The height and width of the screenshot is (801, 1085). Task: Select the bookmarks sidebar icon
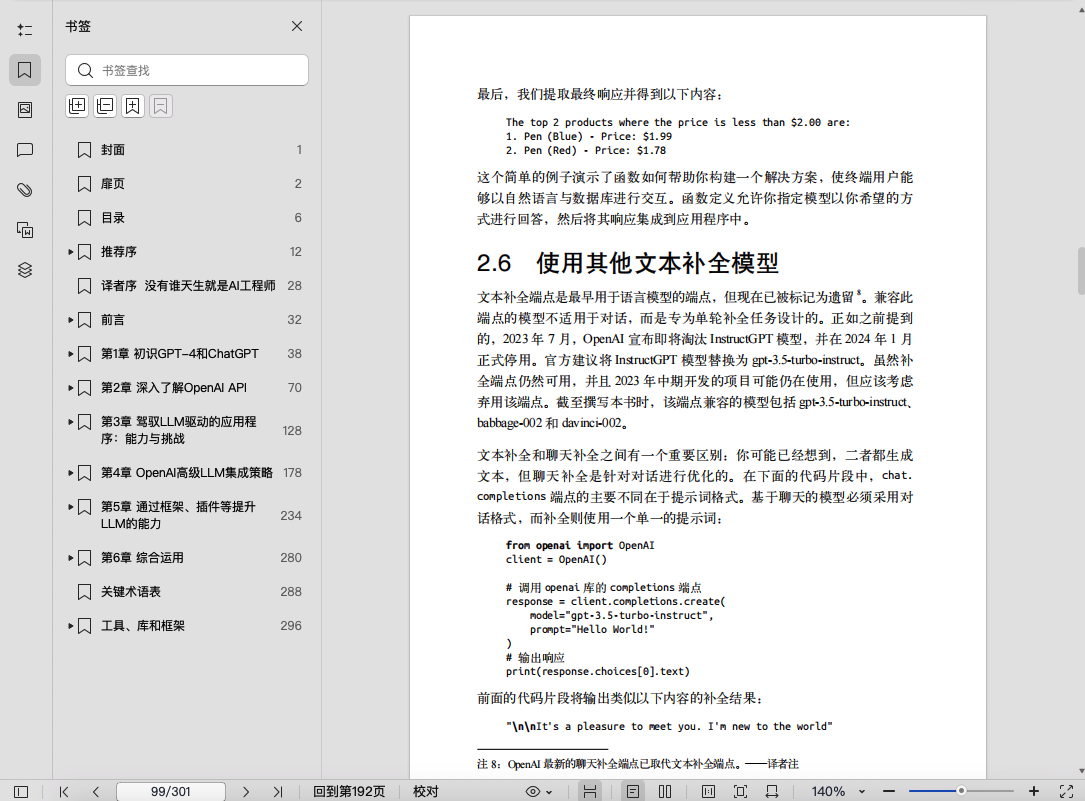pos(25,70)
